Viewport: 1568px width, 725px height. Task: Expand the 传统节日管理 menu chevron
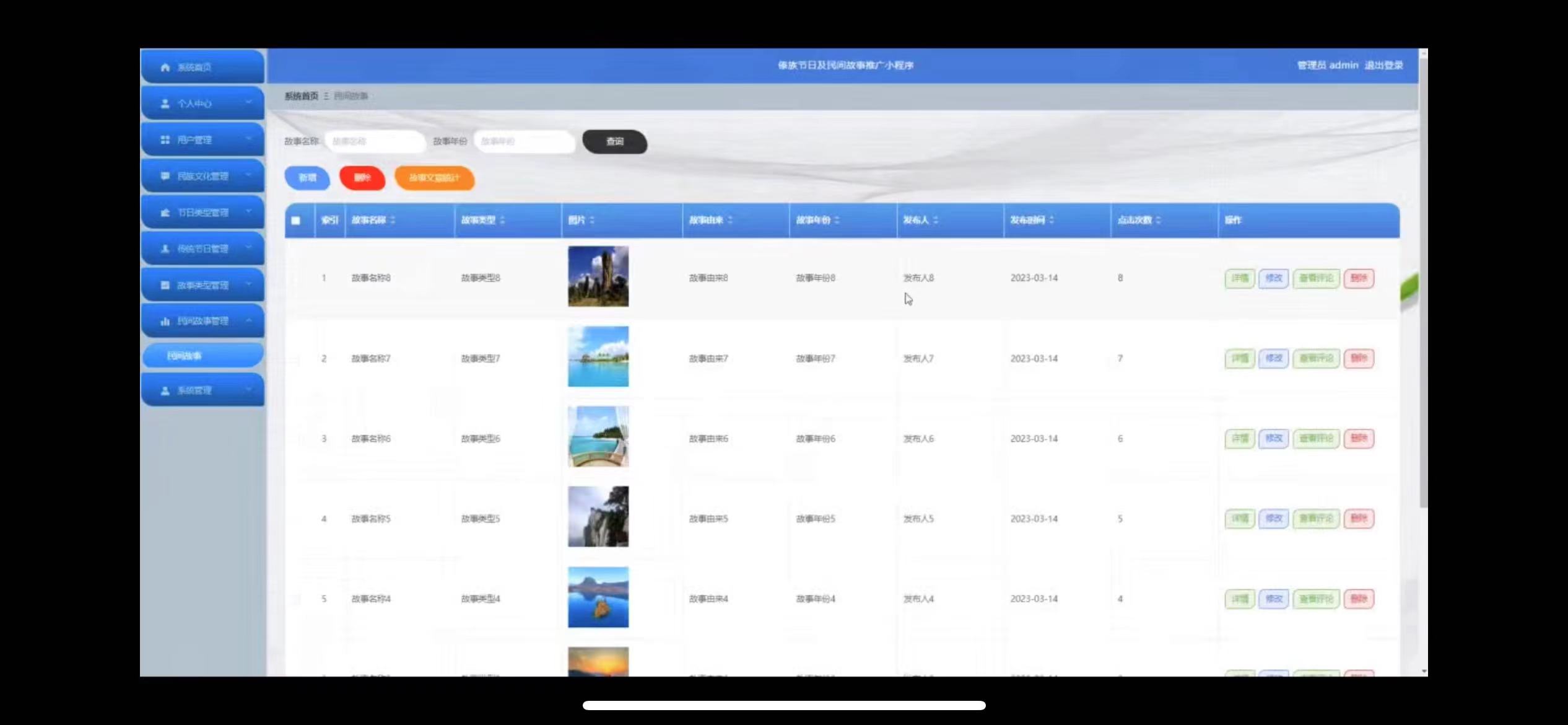(248, 248)
